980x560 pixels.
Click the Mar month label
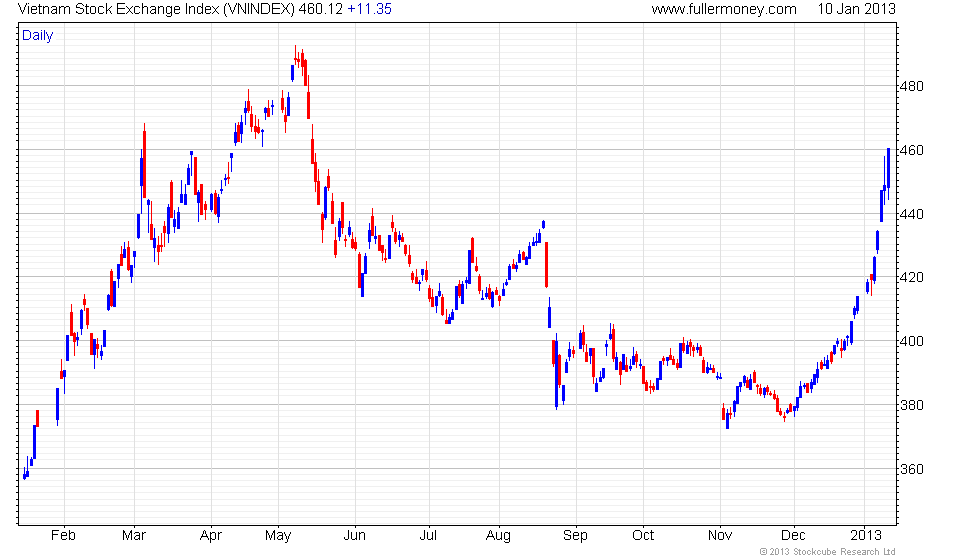[x=134, y=536]
